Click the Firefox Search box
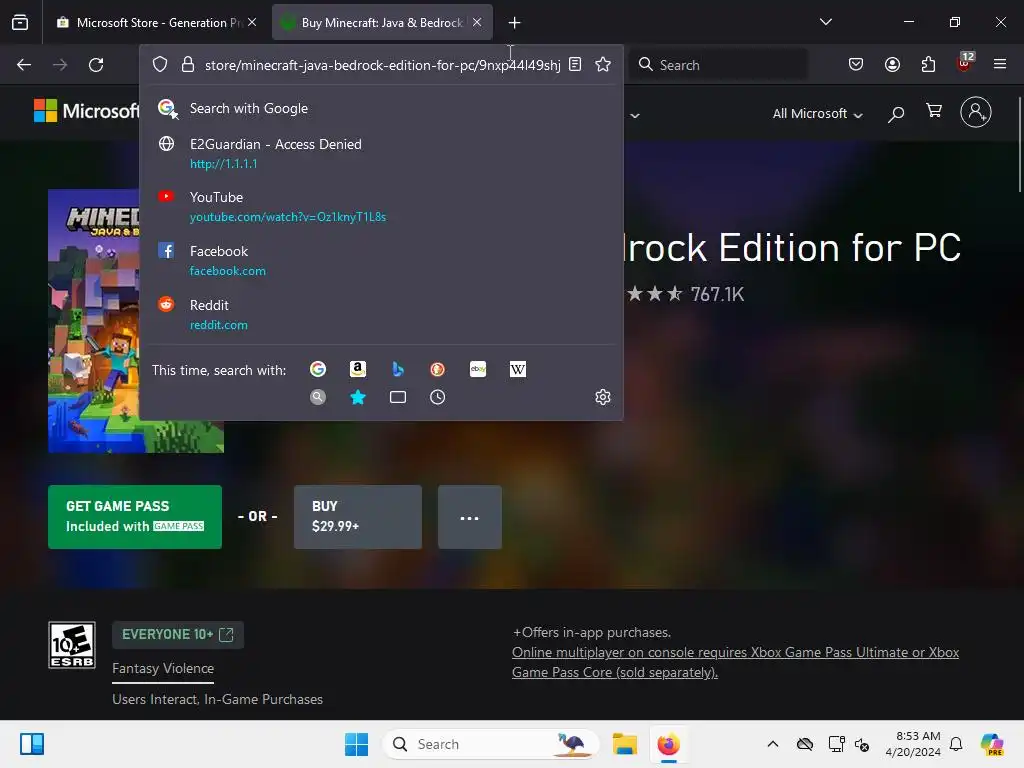This screenshot has height=768, width=1024. coord(718,65)
